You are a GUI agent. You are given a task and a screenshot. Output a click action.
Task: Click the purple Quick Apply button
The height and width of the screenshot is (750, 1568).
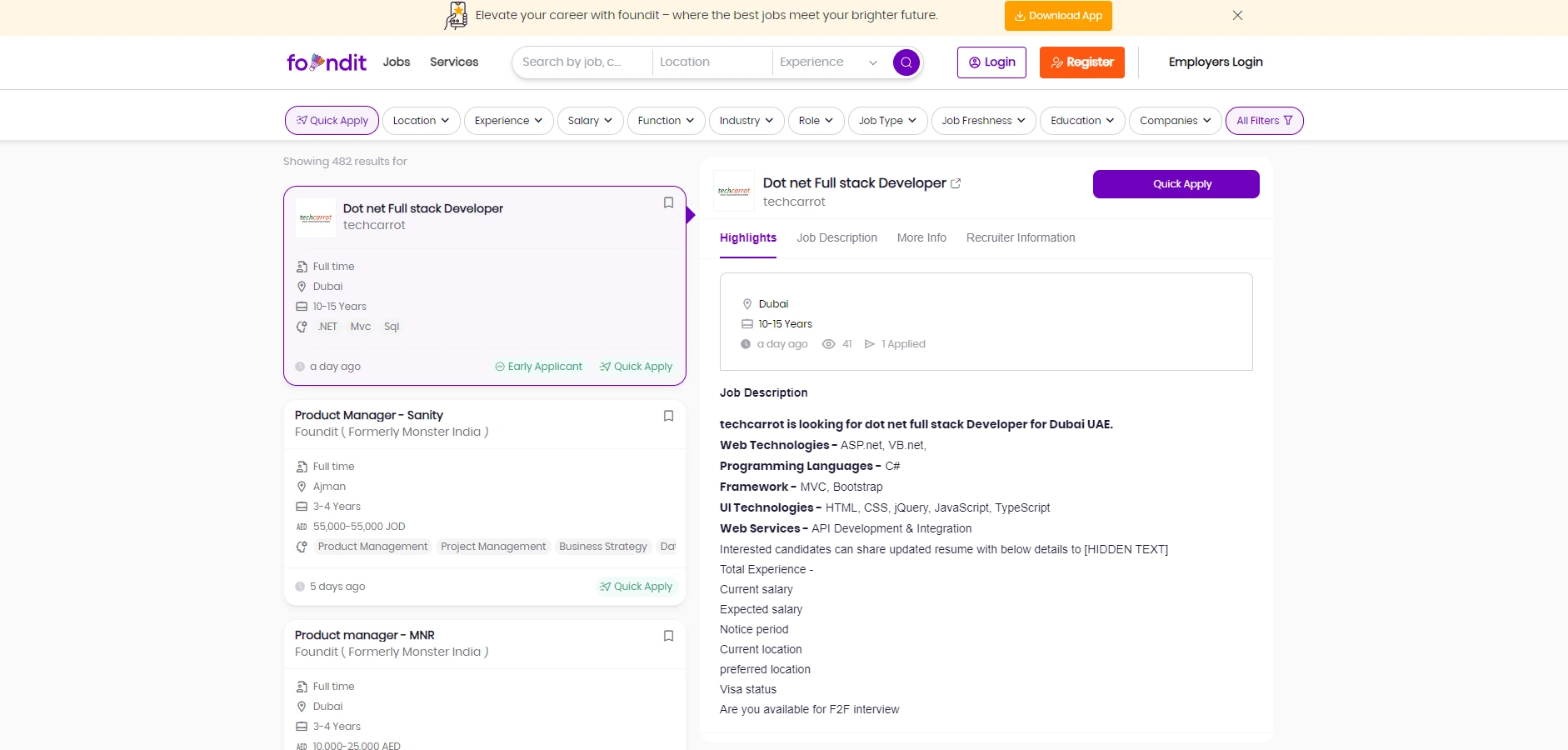point(1176,184)
